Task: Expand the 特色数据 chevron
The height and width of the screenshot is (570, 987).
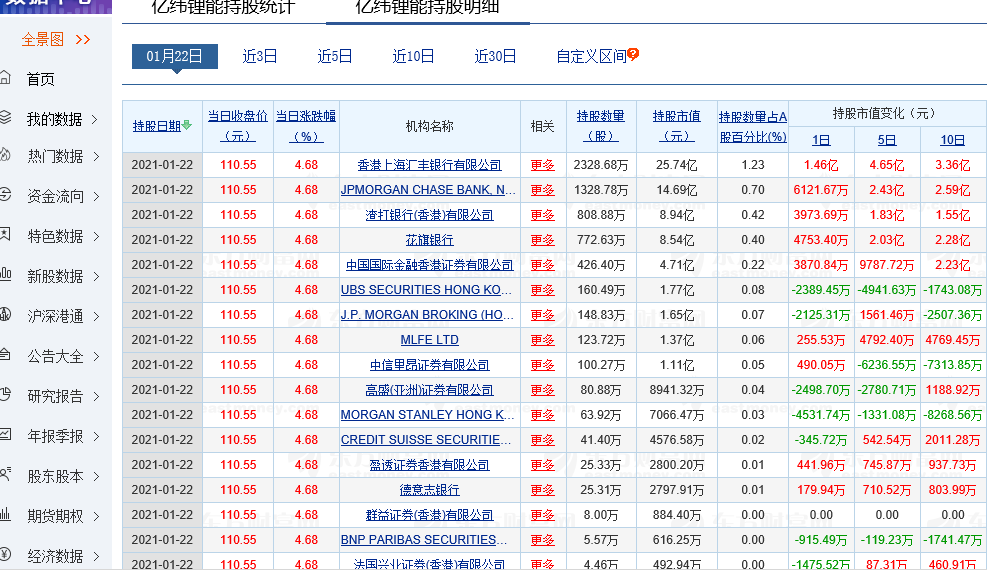Action: pos(97,236)
